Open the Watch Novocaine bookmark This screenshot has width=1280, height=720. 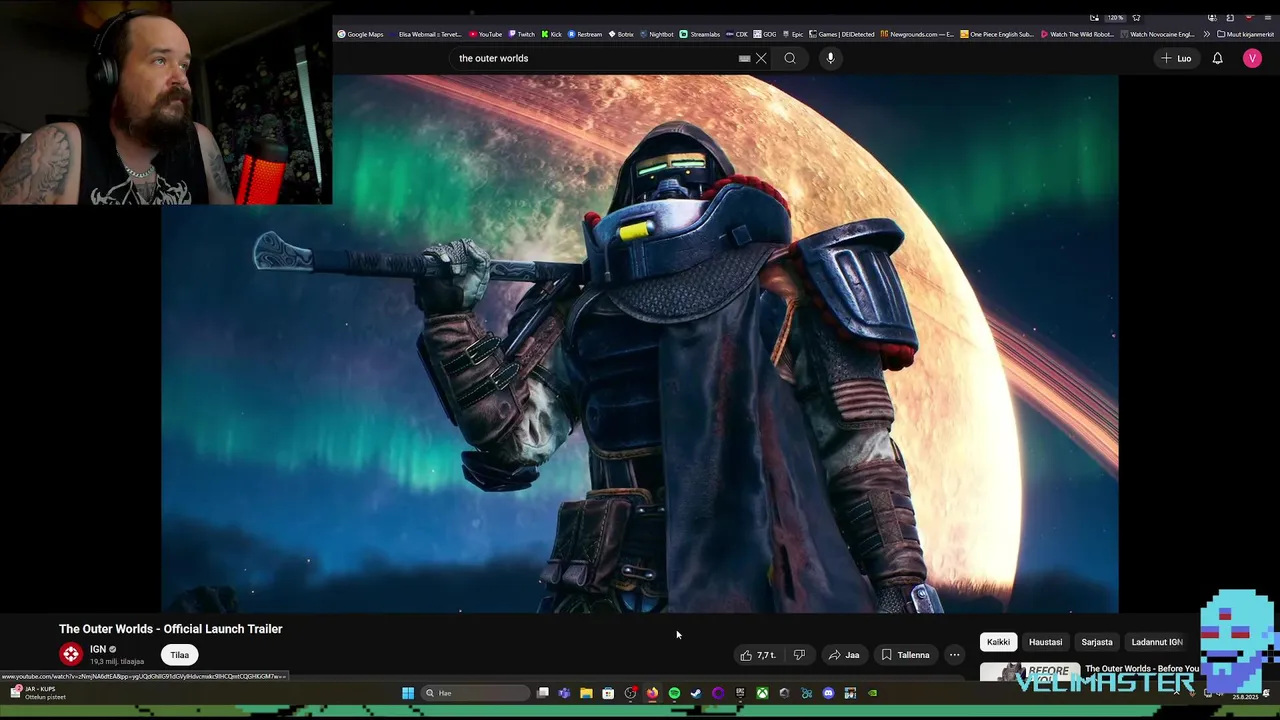pos(1158,34)
